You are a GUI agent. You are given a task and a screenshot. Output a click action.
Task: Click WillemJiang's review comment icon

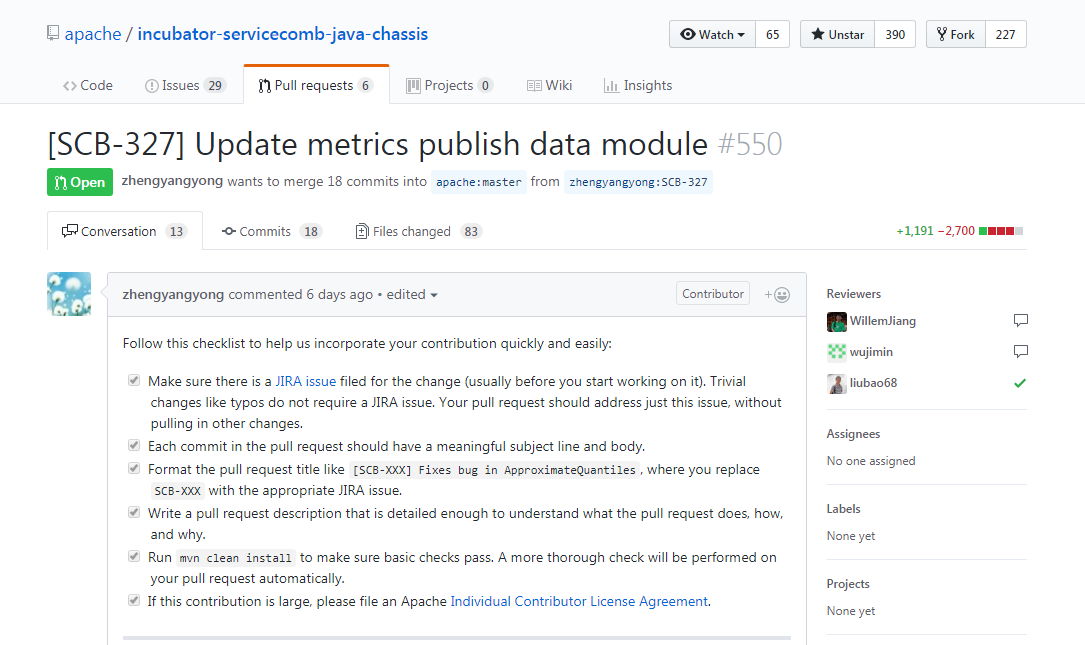point(1020,321)
